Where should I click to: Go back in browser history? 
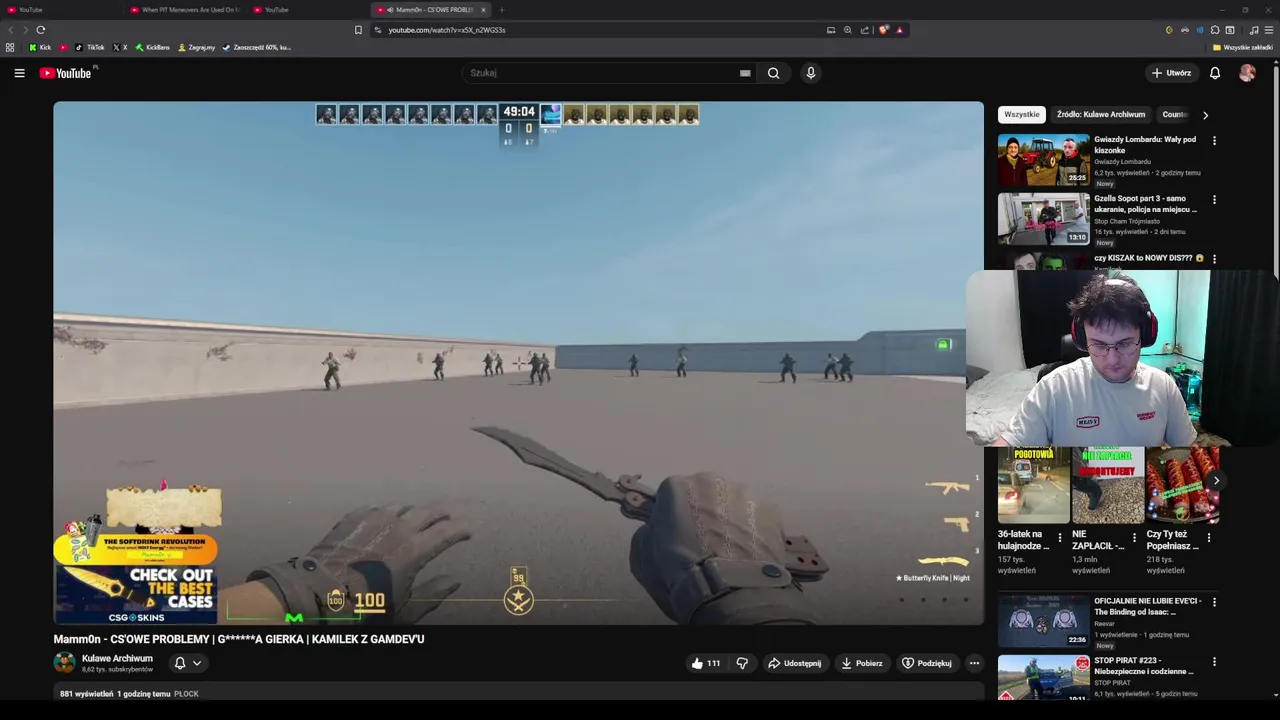11,30
